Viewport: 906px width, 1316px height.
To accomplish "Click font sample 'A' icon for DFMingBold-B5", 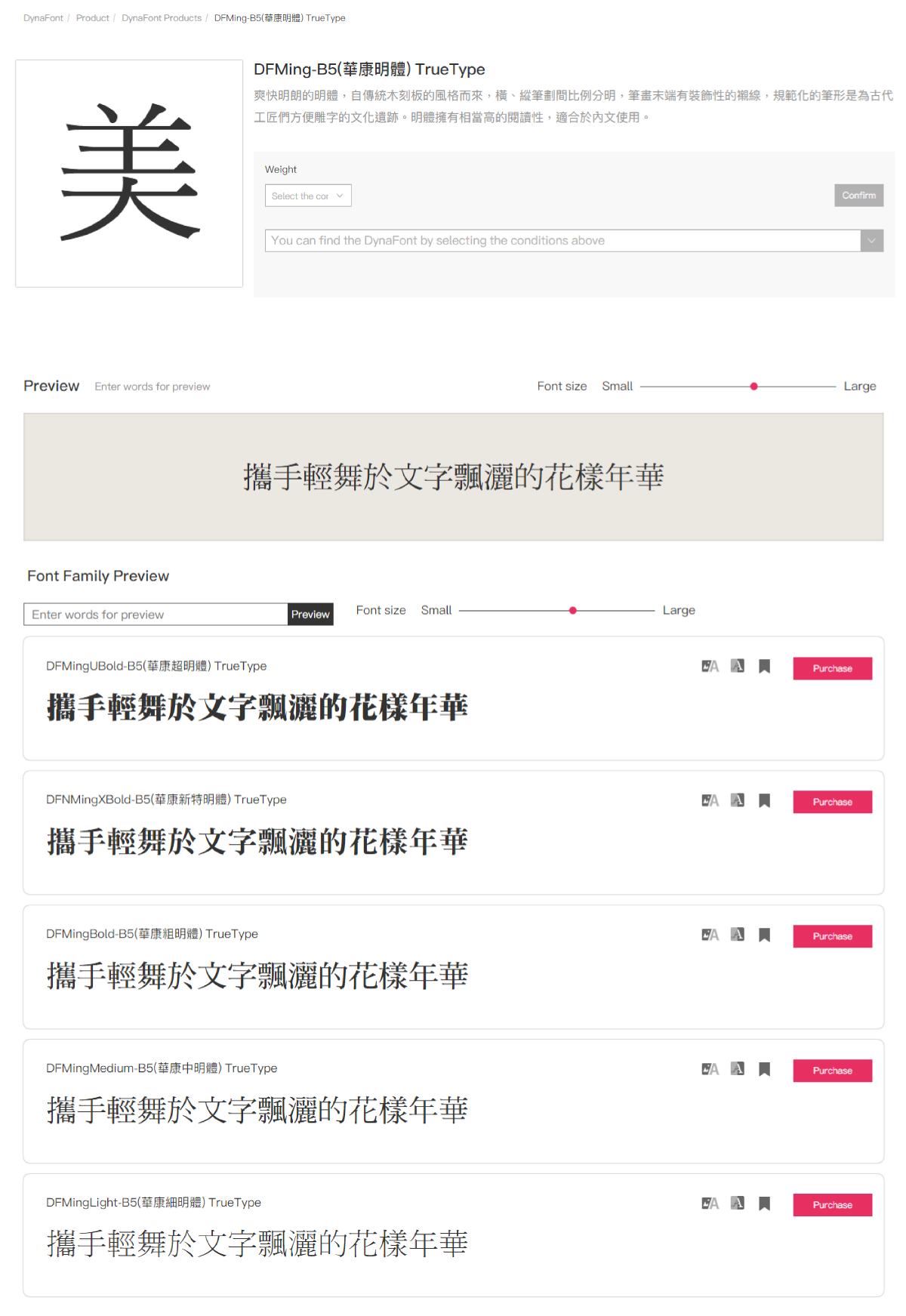I will pos(738,935).
